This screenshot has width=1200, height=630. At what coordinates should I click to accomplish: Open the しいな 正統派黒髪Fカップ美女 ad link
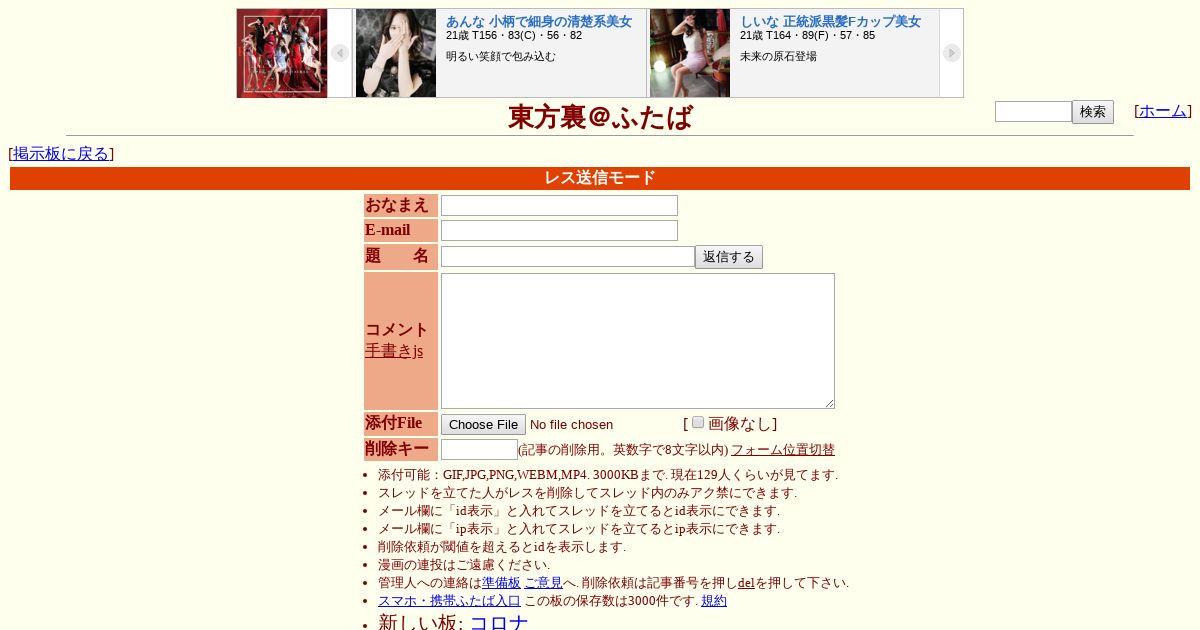point(830,21)
